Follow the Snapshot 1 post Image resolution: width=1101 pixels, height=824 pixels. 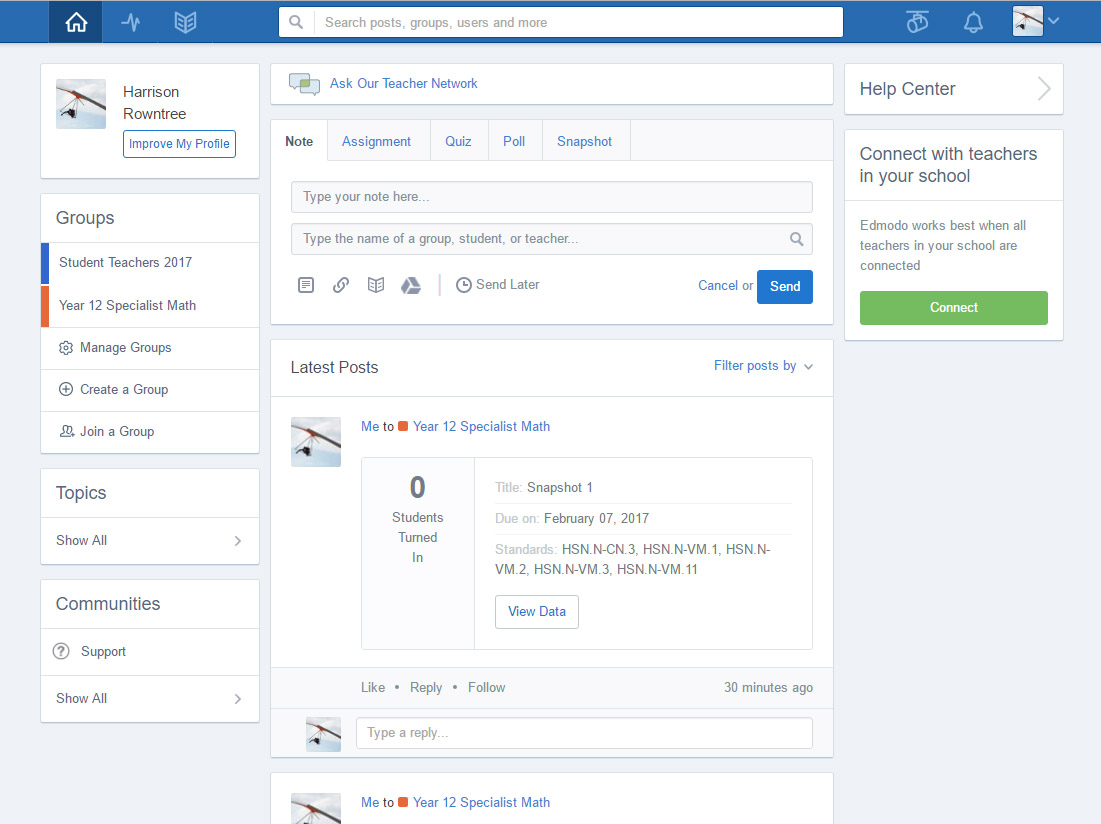487,687
